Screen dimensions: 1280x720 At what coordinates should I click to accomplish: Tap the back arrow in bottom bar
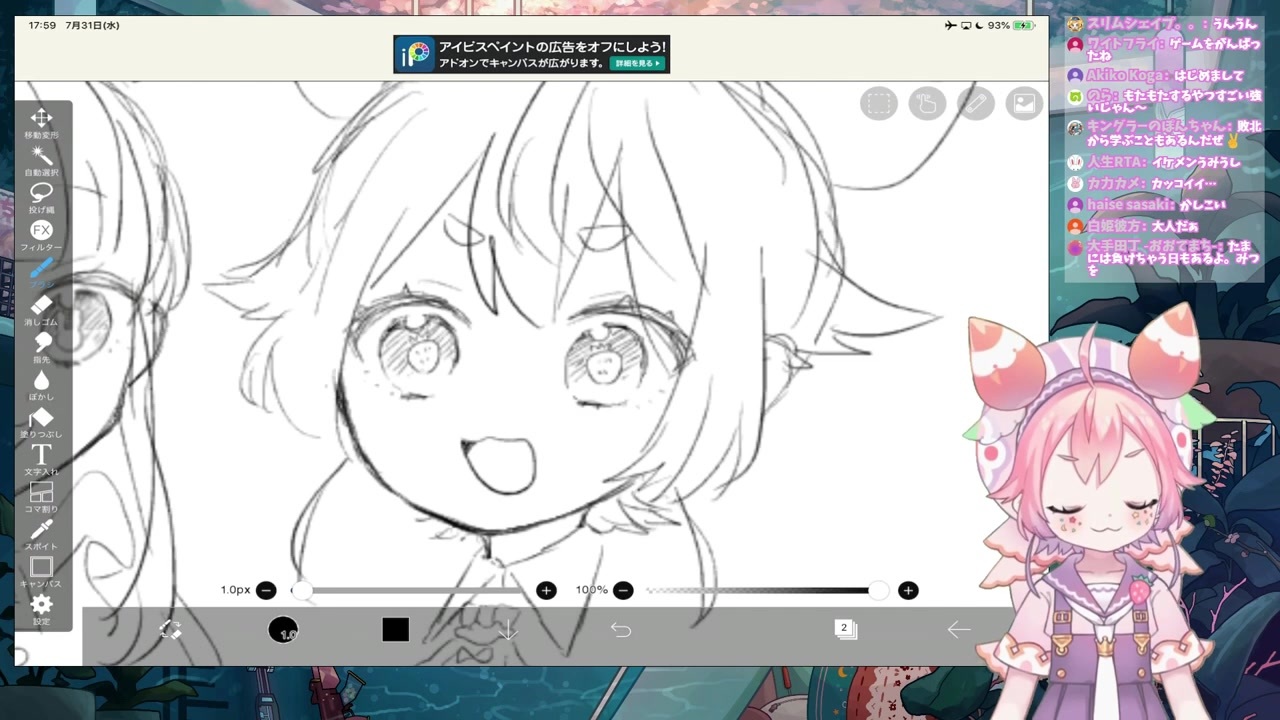click(959, 630)
